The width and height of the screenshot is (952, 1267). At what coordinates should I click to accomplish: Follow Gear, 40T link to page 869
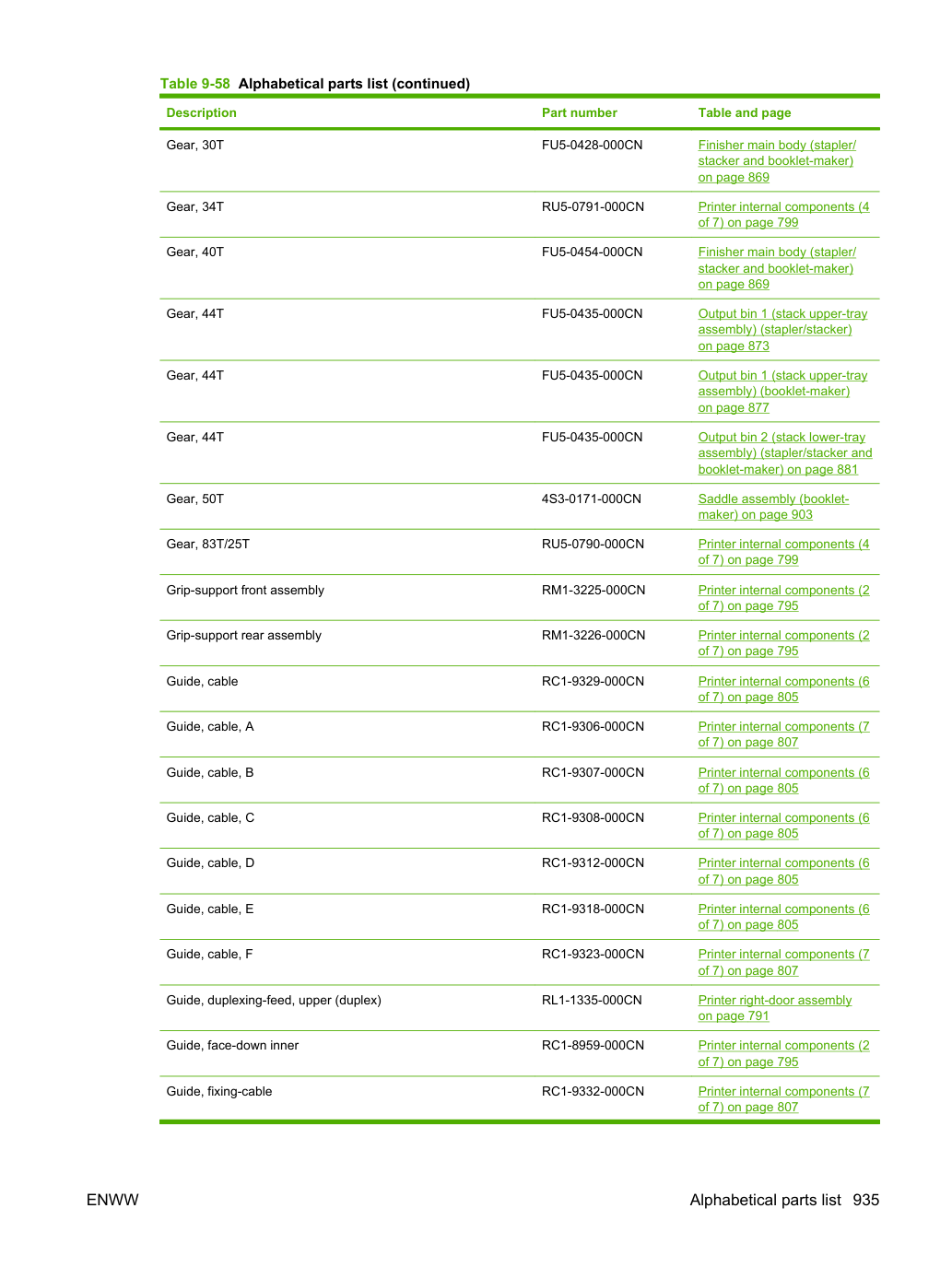tap(777, 268)
